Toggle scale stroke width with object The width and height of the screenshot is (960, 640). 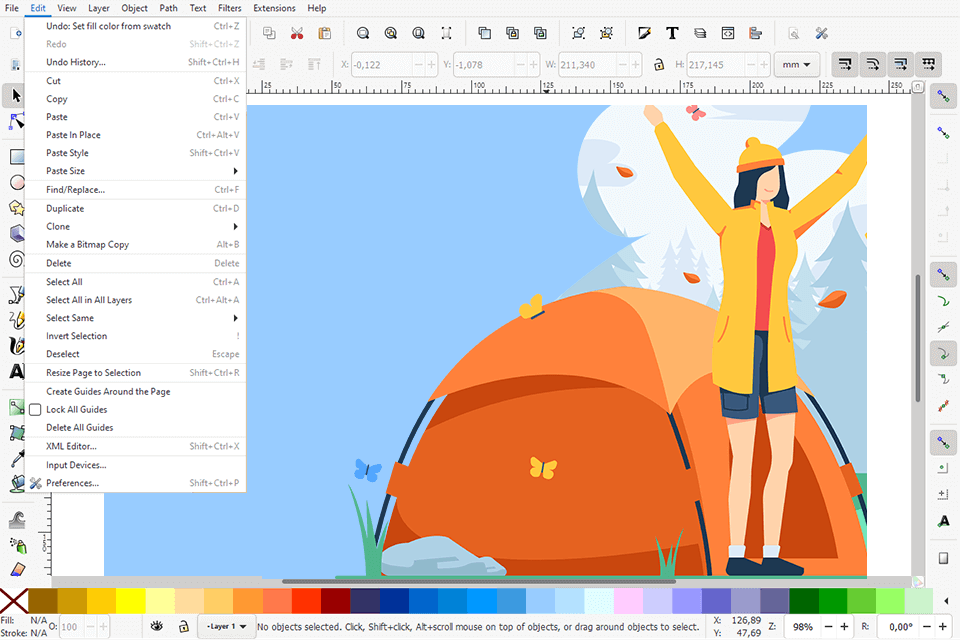point(845,64)
